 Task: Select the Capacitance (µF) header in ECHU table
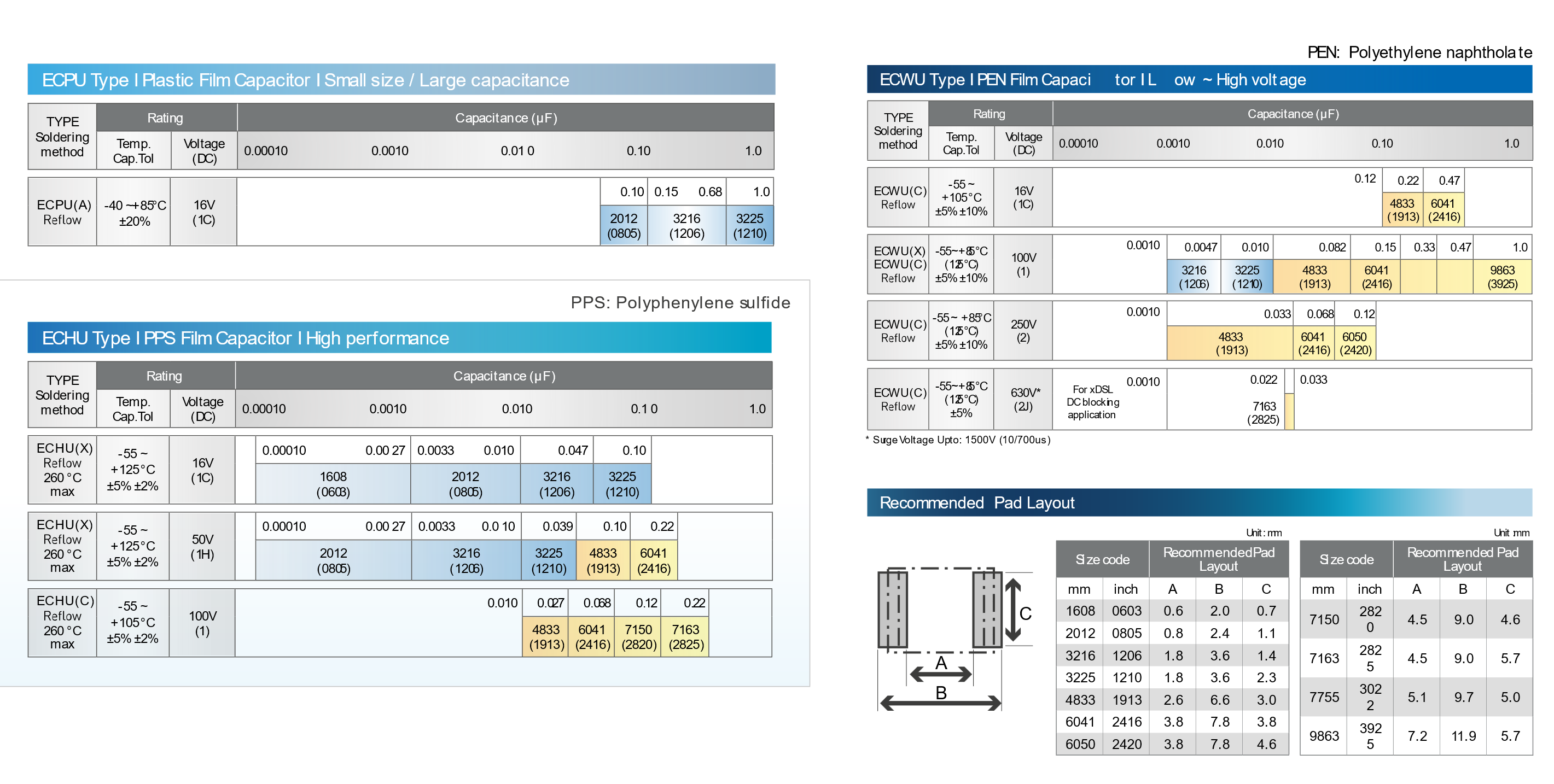505,375
